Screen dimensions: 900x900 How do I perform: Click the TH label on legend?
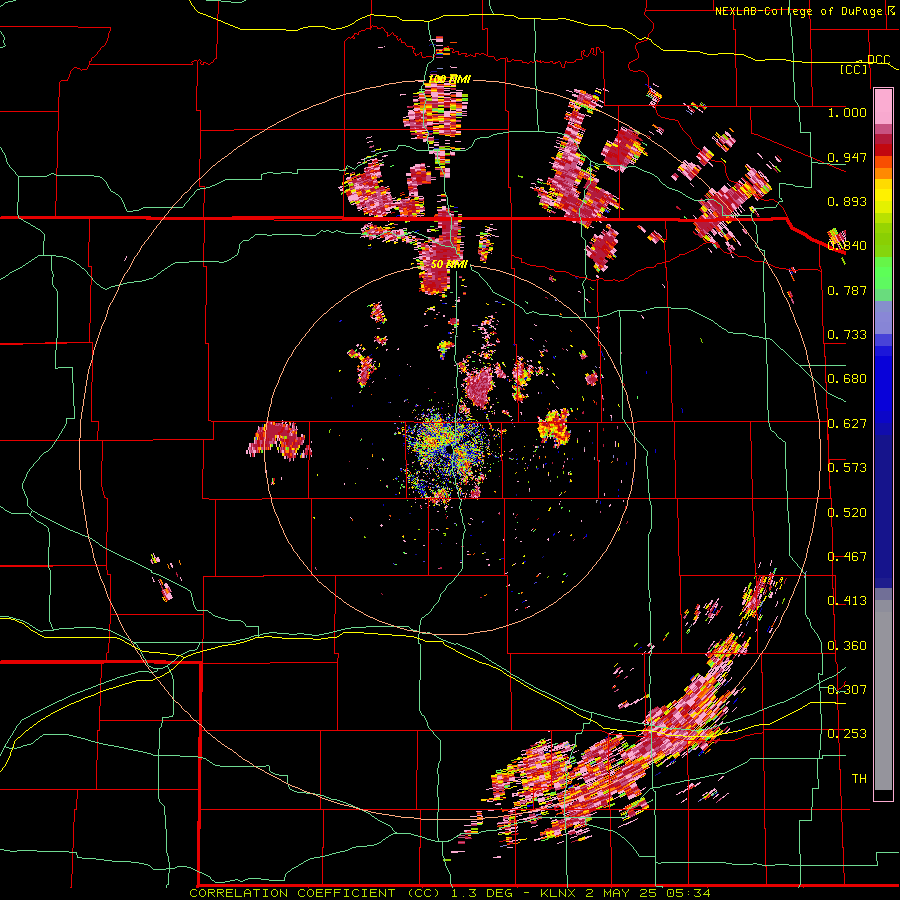click(x=859, y=779)
